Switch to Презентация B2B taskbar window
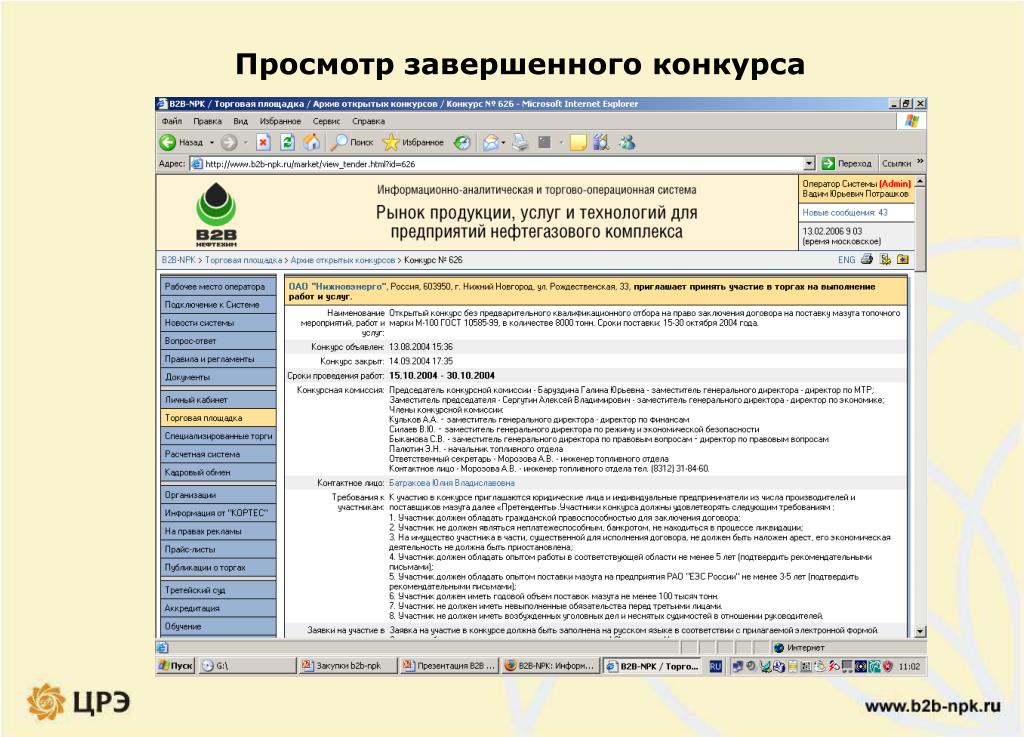The image size is (1024, 737). point(449,666)
